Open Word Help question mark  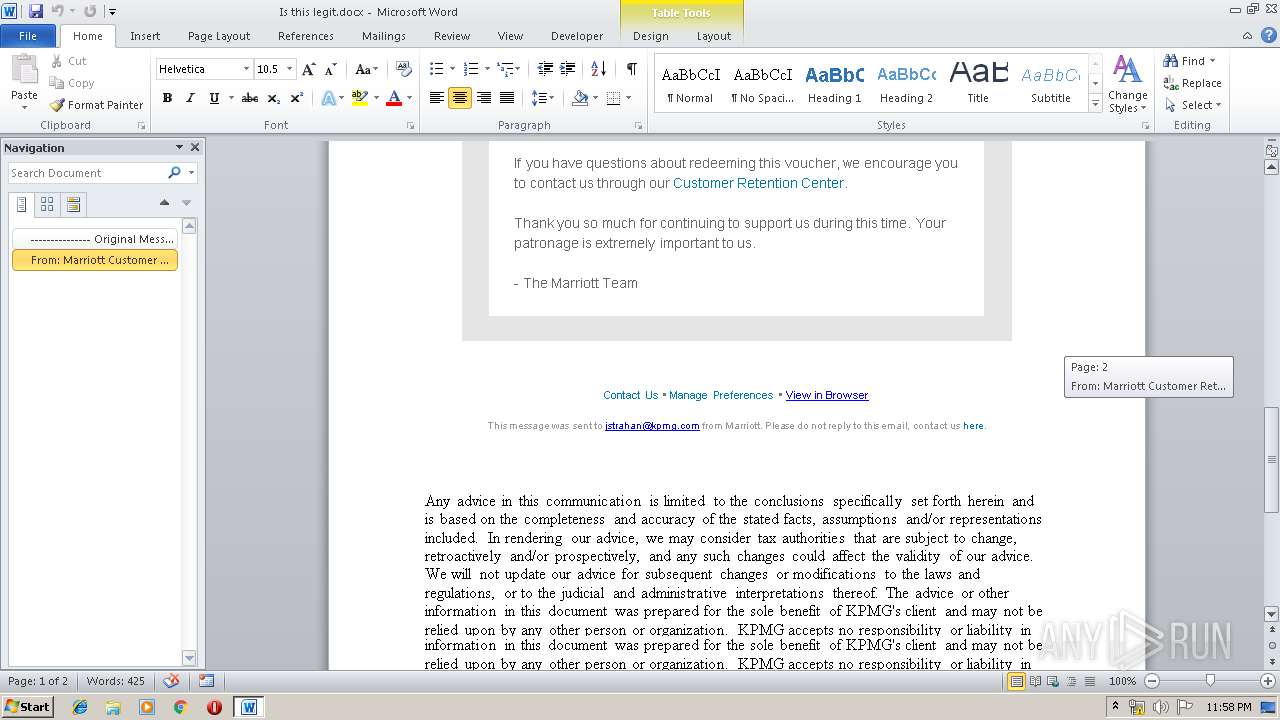[1270, 35]
